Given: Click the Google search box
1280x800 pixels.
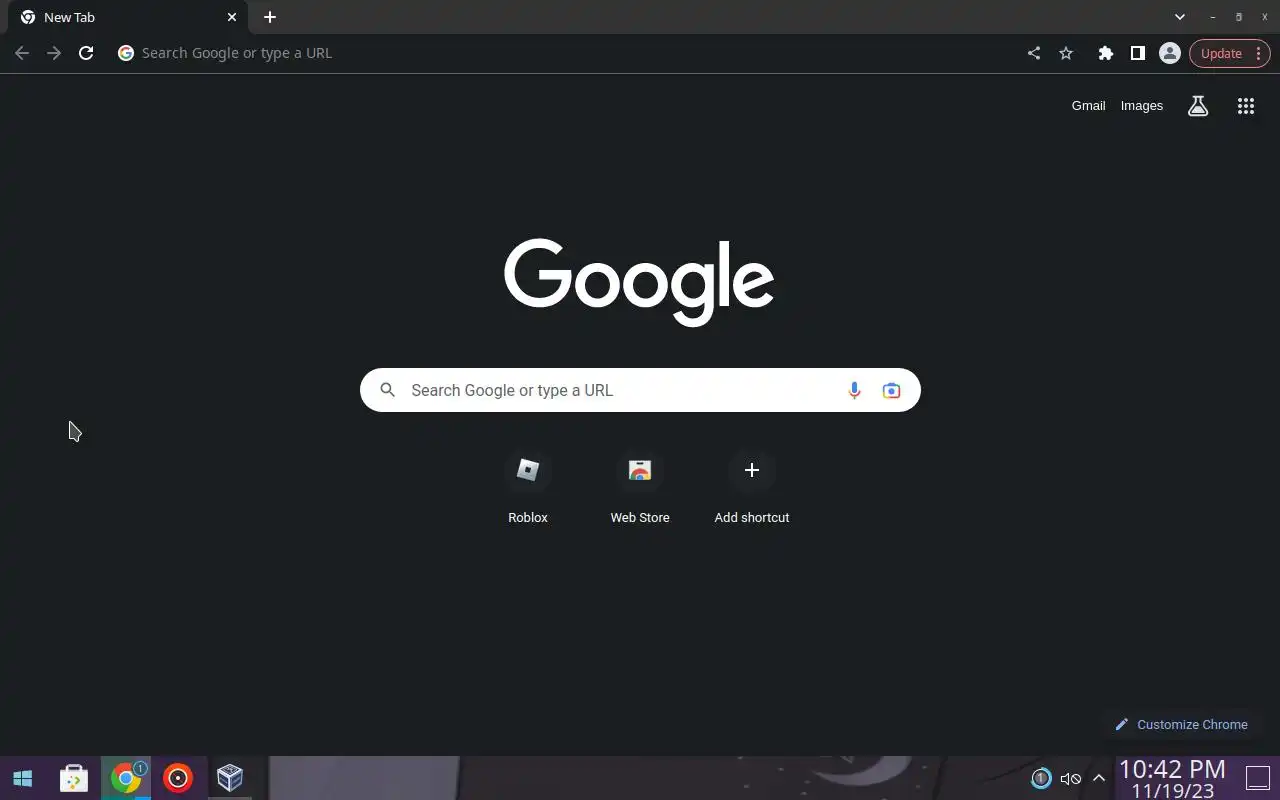Looking at the screenshot, I should click(x=640, y=390).
